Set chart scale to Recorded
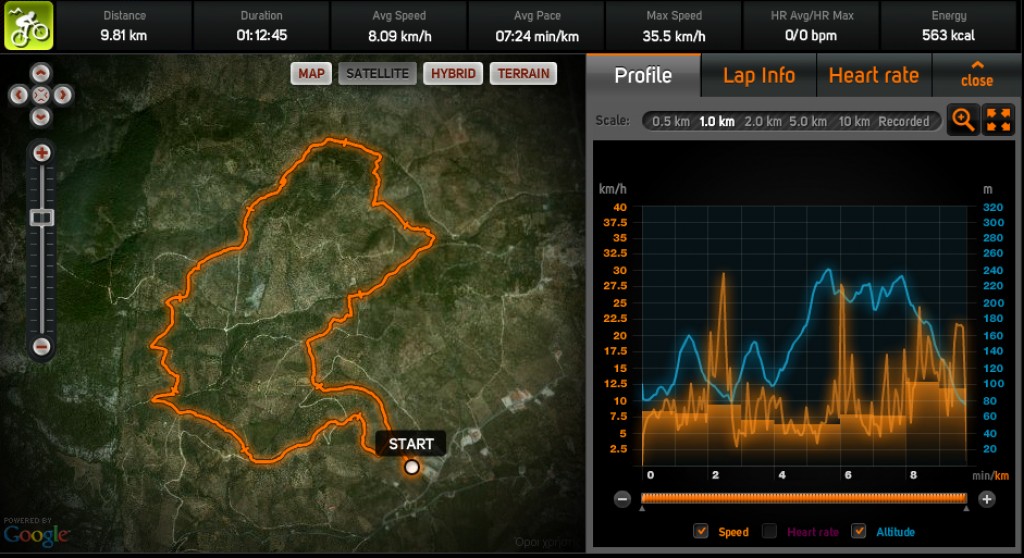This screenshot has height=558, width=1024. [904, 122]
